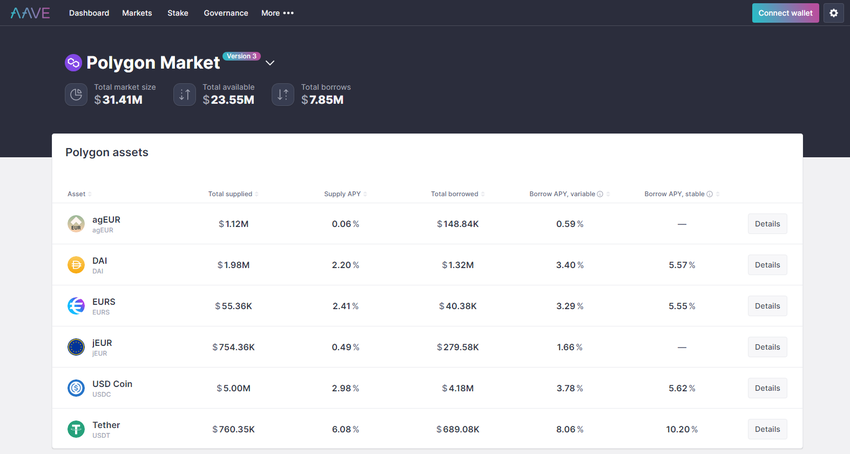Screen dimensions: 850x454
Task: Click info icon beside Borrow APY, stable
Action: 709,194
